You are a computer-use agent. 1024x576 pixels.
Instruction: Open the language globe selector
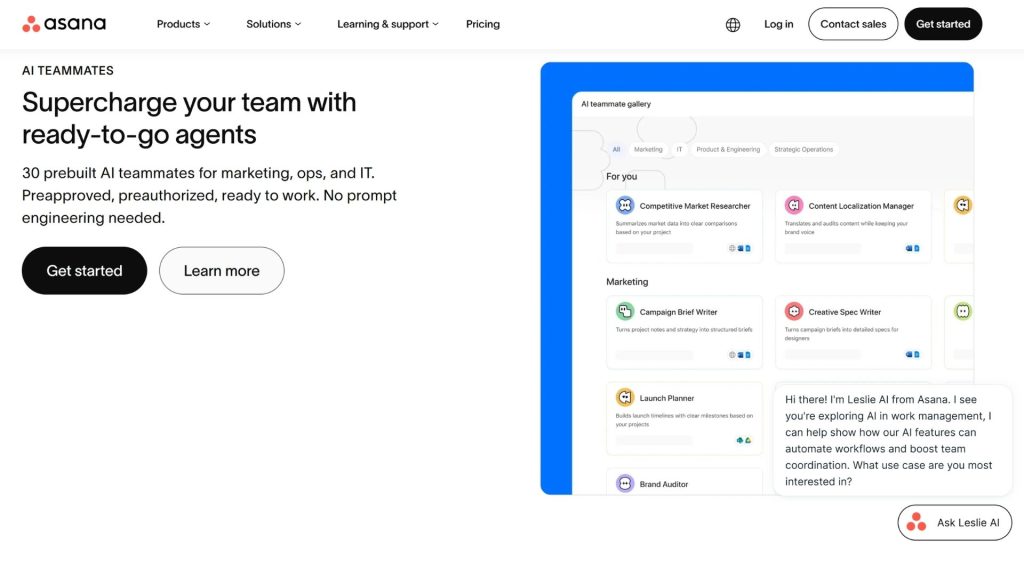click(x=733, y=25)
